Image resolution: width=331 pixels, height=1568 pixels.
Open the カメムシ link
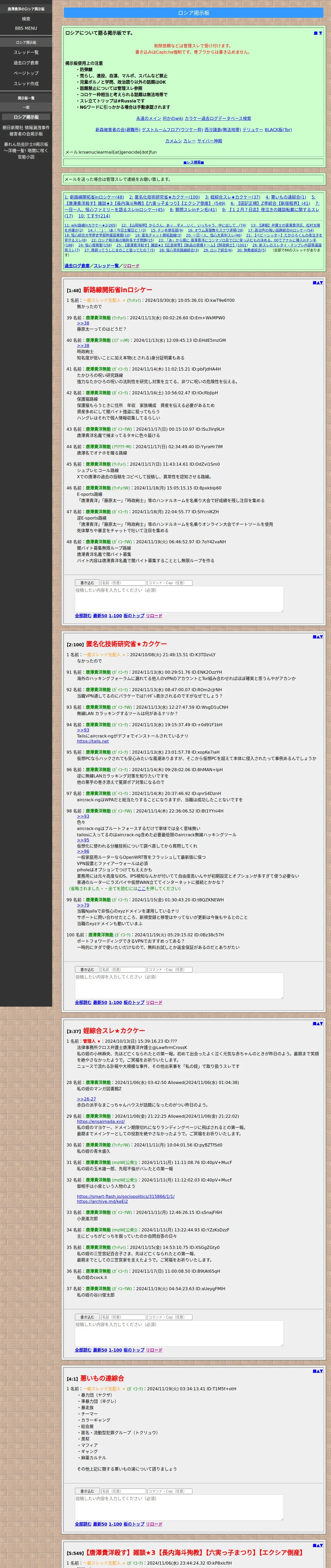(x=173, y=141)
